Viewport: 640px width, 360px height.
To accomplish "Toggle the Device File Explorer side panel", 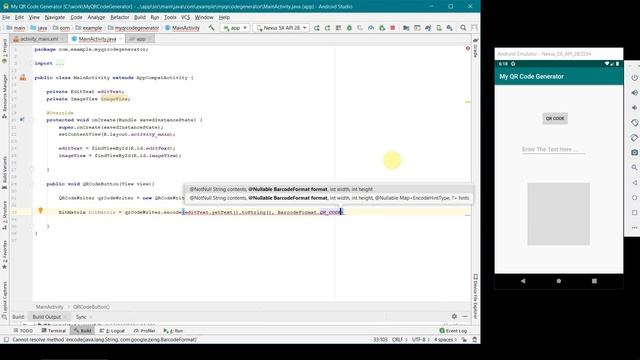I will [476, 296].
